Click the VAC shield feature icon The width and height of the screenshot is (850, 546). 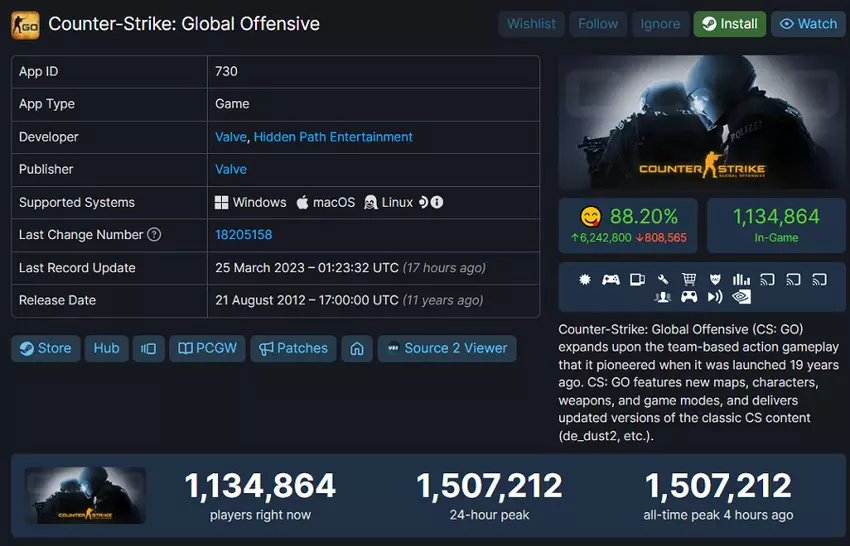(x=715, y=280)
